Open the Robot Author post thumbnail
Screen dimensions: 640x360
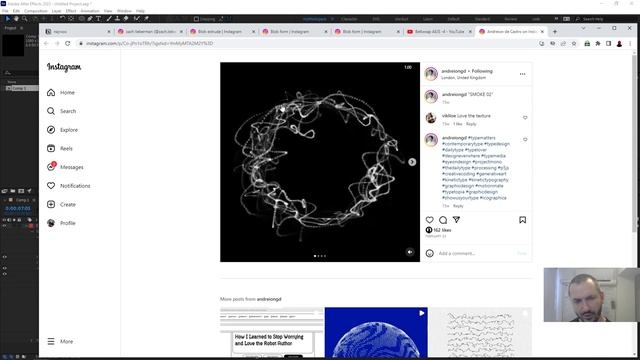click(271, 332)
